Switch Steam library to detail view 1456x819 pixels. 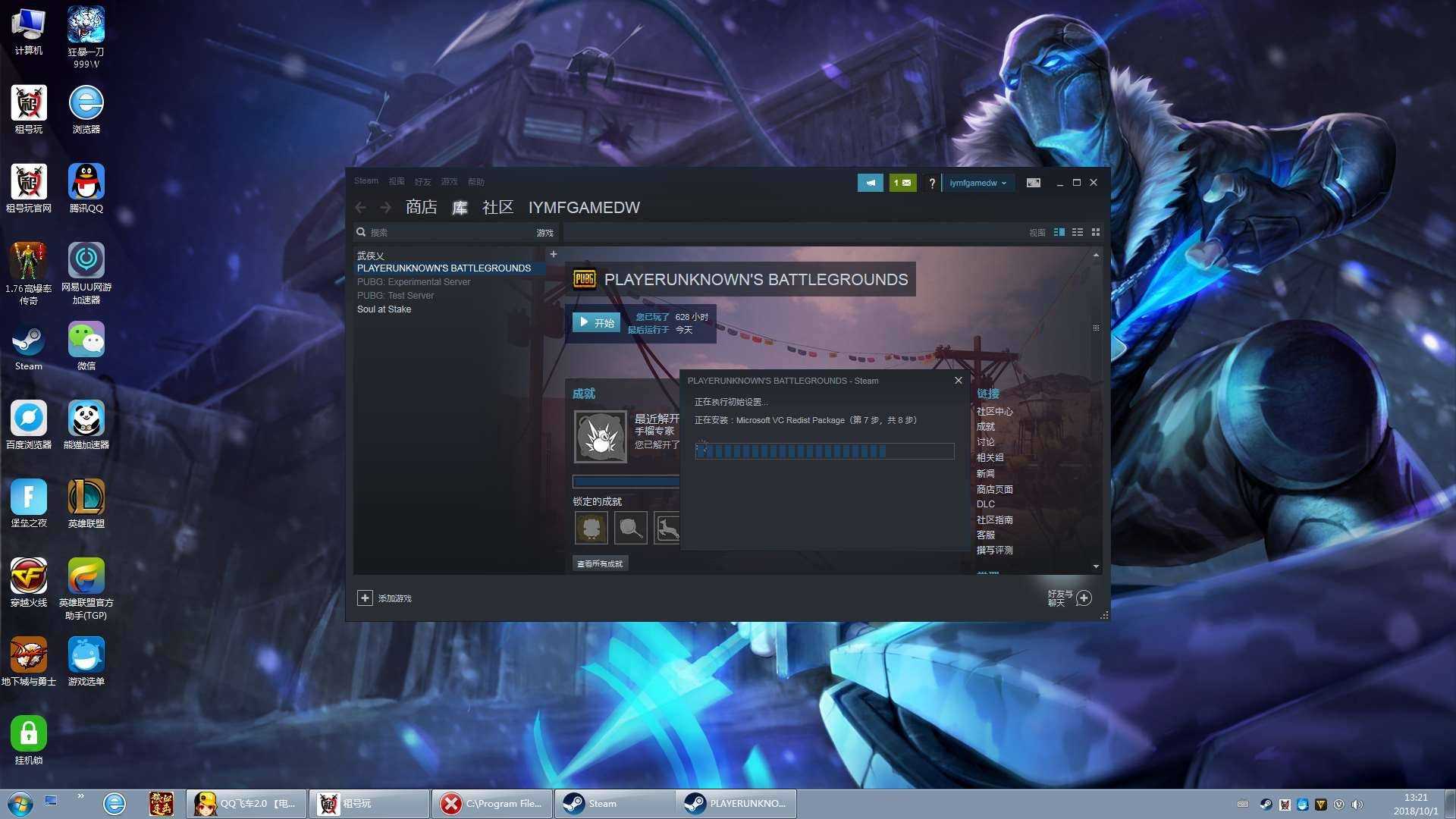tap(1059, 232)
